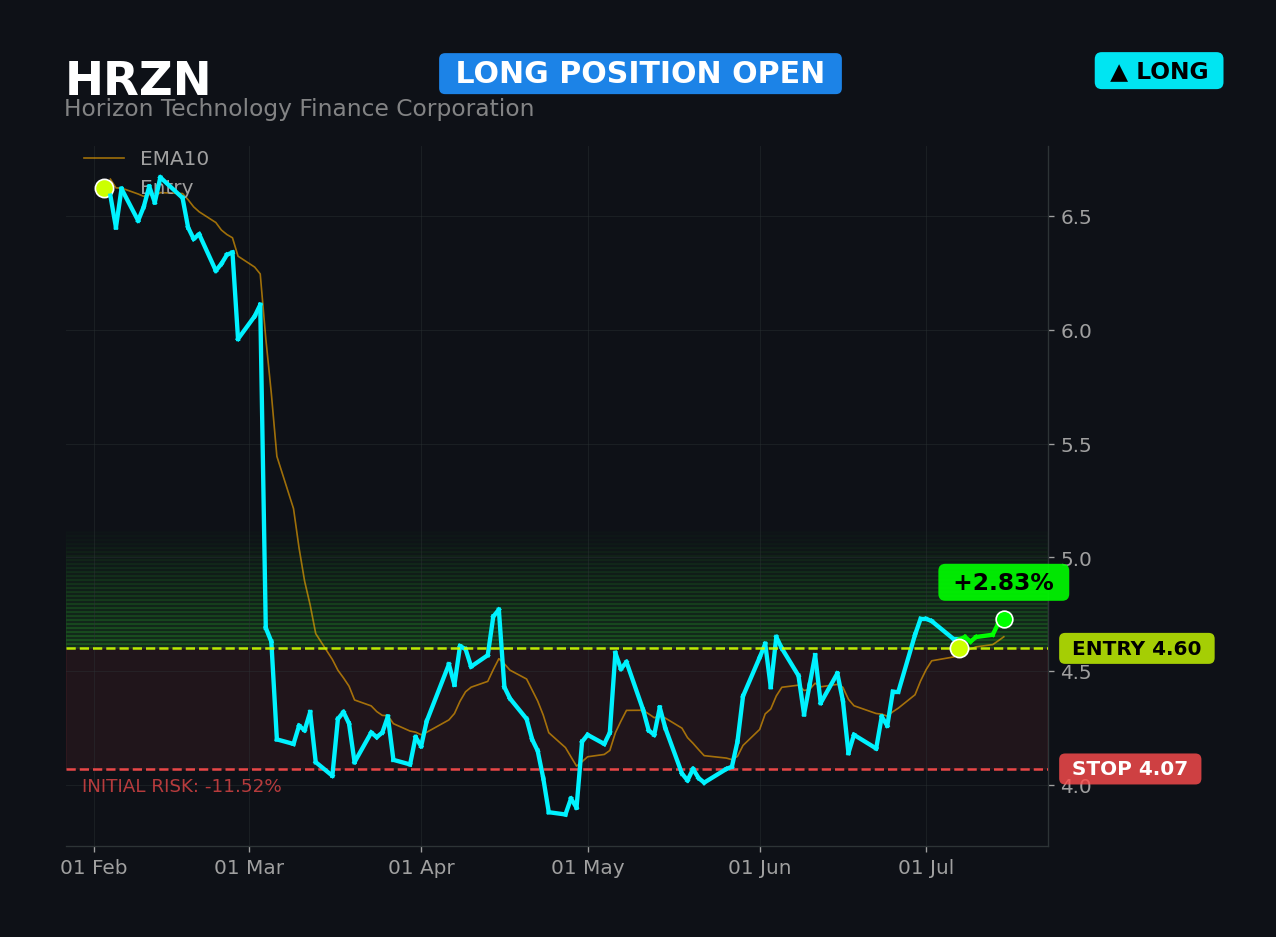Click the ENTRY 4.60 price tag
The height and width of the screenshot is (937, 1276).
(1137, 649)
